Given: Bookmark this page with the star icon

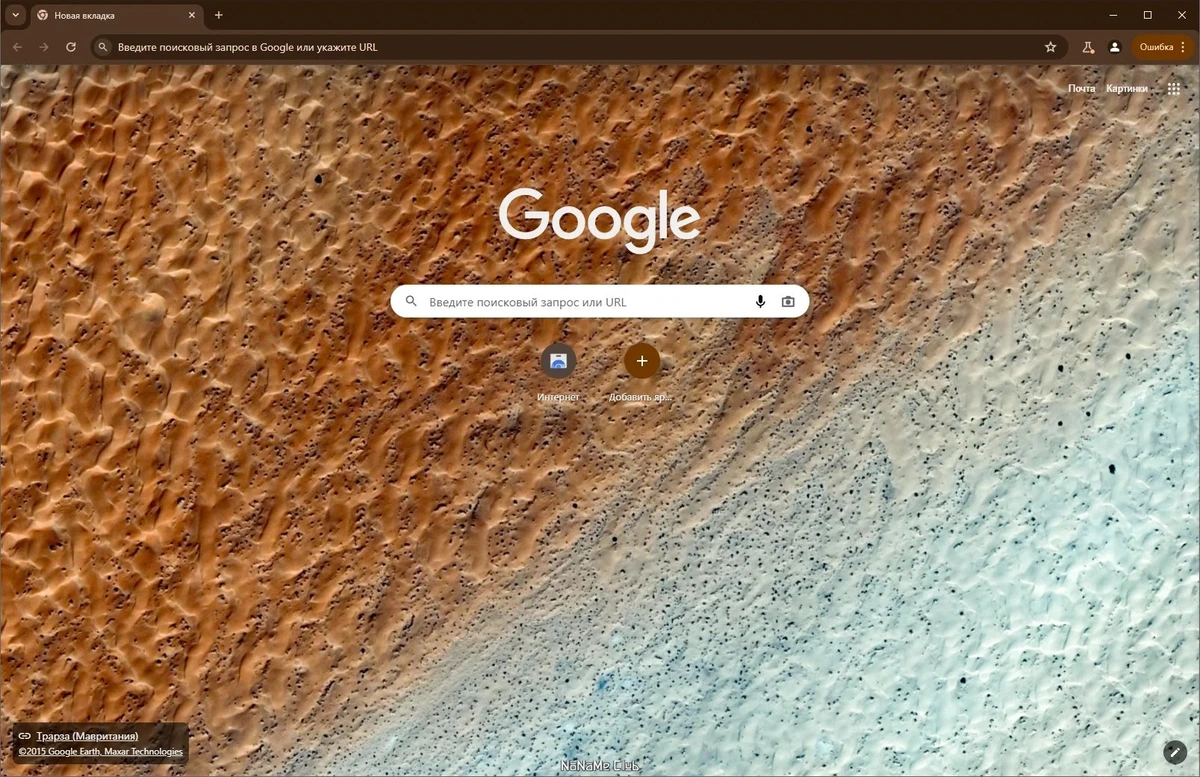Looking at the screenshot, I should (1050, 47).
